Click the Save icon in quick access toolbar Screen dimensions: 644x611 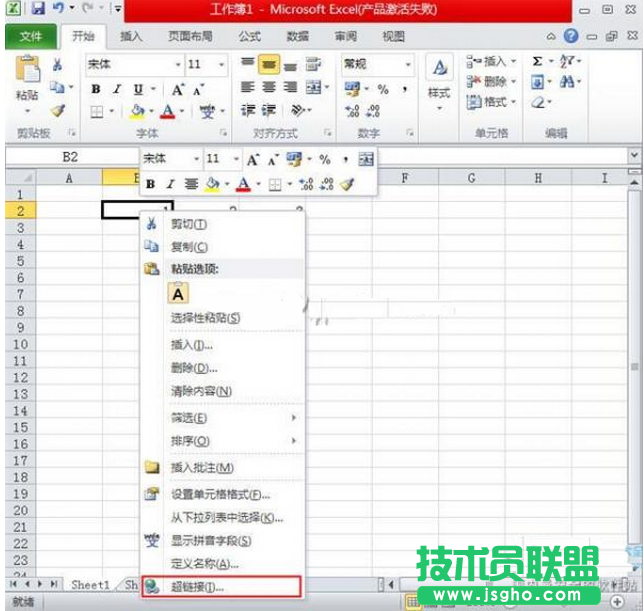[x=38, y=8]
